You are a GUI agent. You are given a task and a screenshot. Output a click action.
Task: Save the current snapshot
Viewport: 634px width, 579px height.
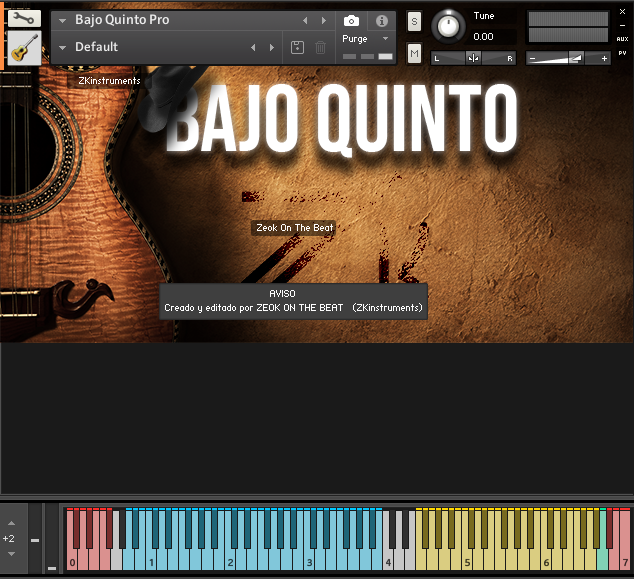[x=297, y=47]
